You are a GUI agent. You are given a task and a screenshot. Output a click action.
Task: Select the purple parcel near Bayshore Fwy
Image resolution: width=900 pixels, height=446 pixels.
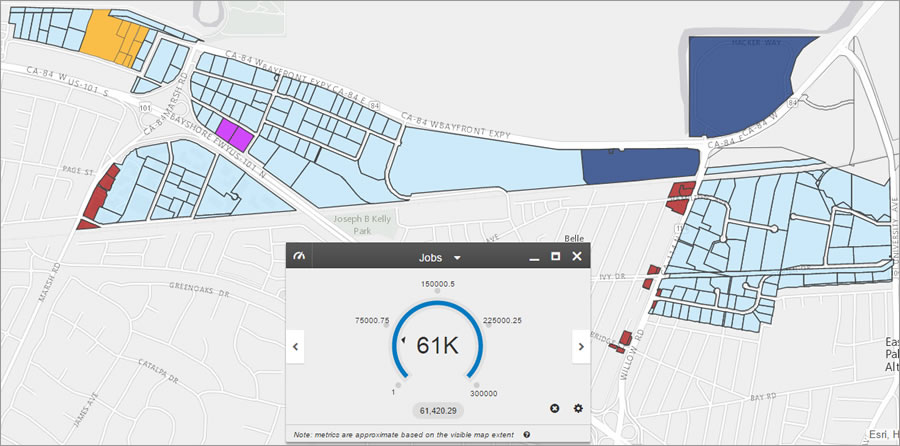point(234,135)
